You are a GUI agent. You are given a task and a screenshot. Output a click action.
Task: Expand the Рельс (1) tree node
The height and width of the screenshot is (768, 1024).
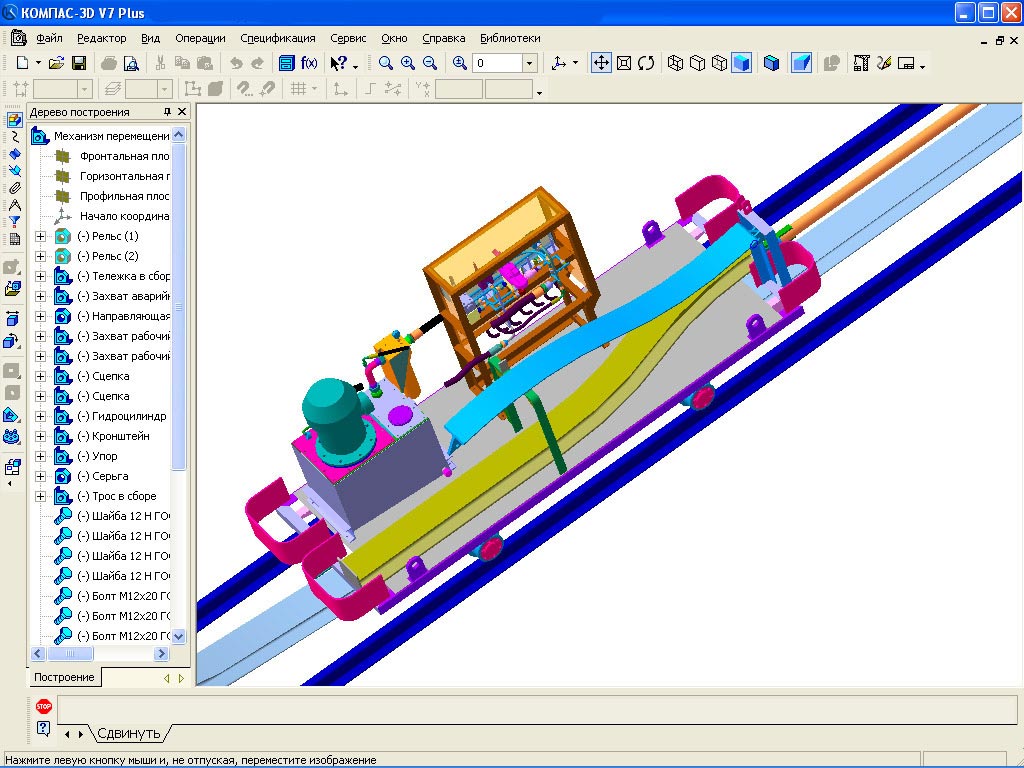tap(41, 236)
